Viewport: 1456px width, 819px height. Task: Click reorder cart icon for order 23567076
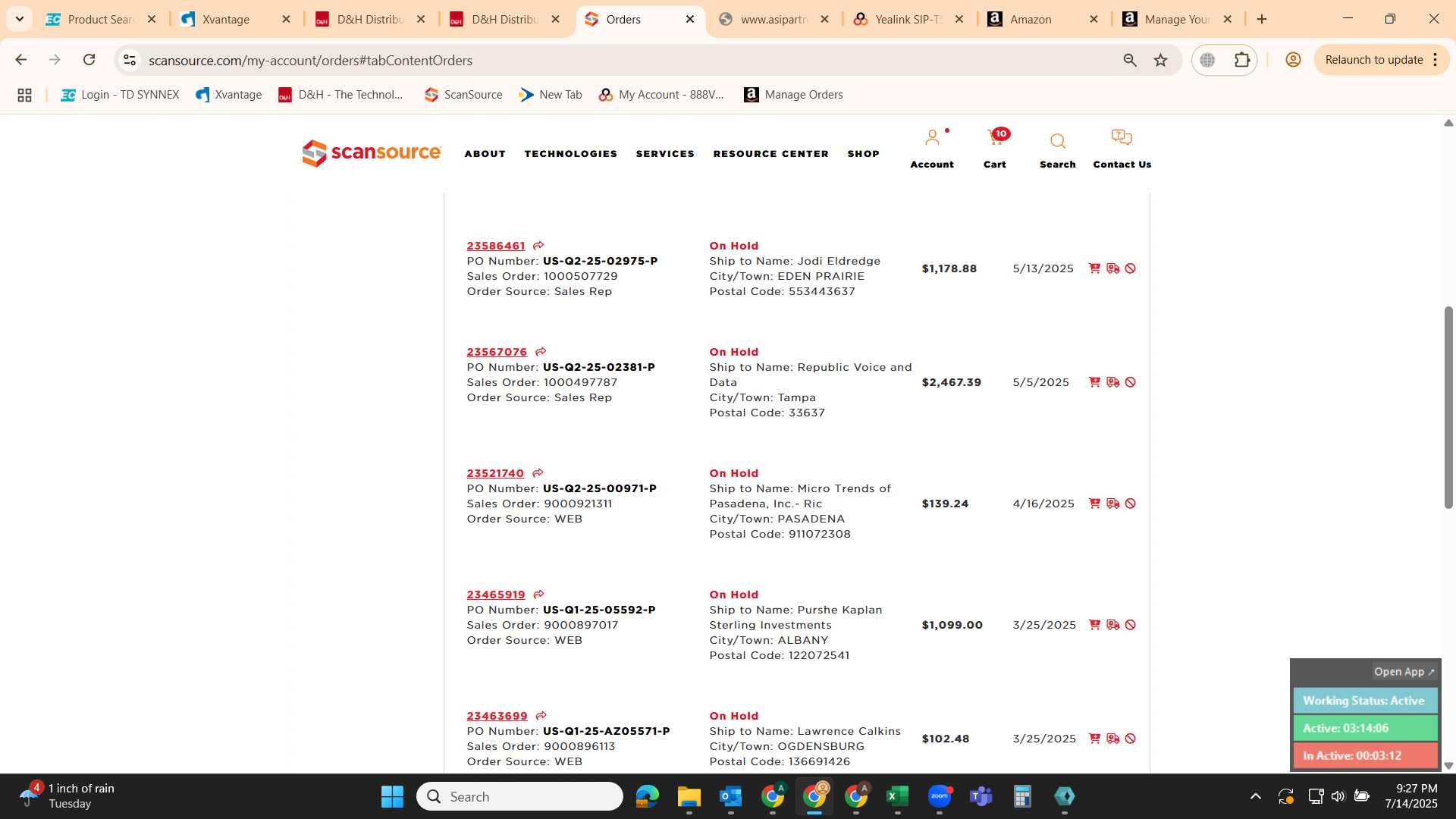1094,382
